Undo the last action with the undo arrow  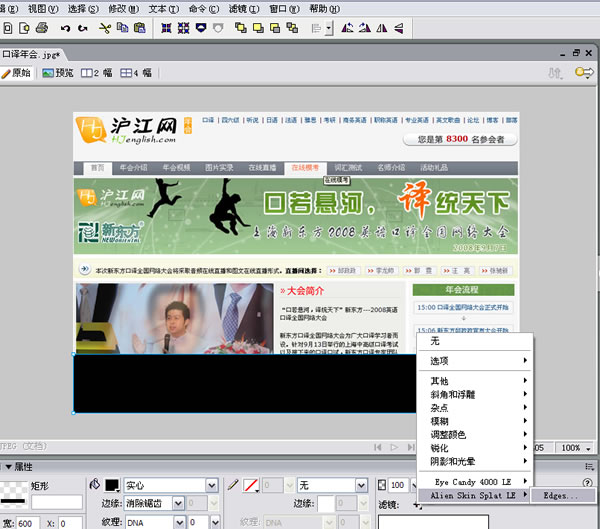pos(65,28)
